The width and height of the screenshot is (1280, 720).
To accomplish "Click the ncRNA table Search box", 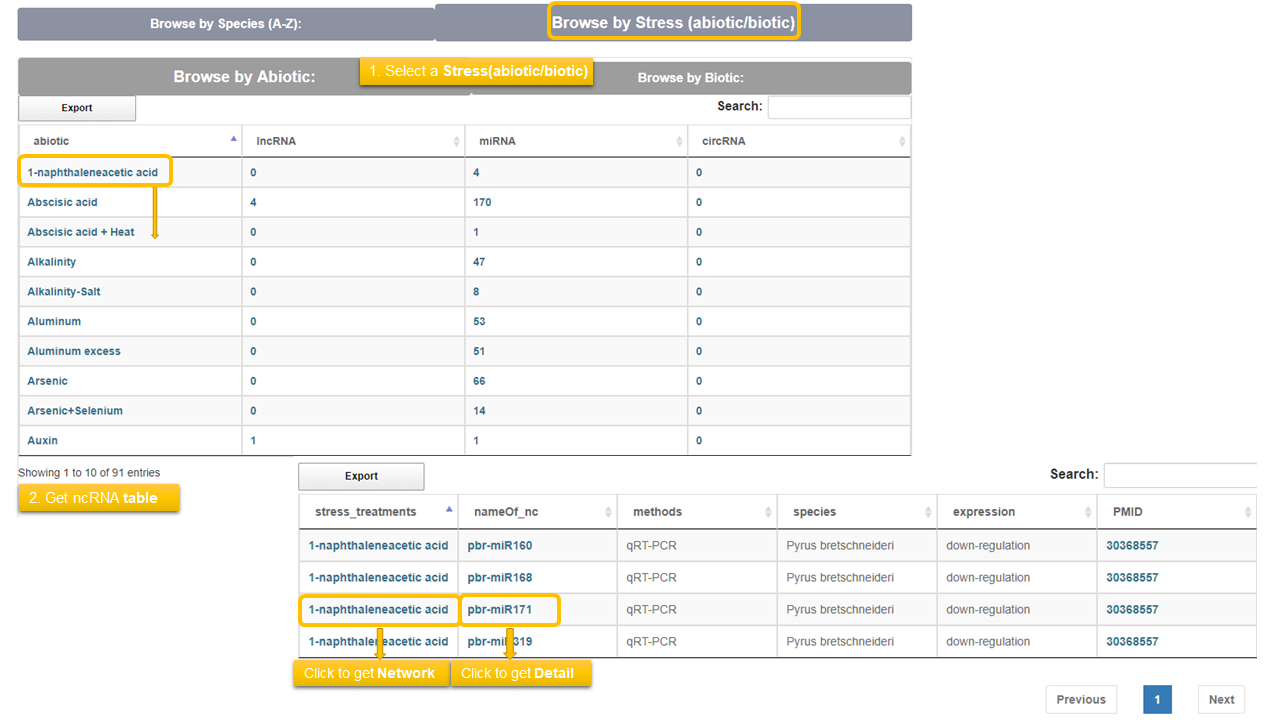I will 1180,475.
